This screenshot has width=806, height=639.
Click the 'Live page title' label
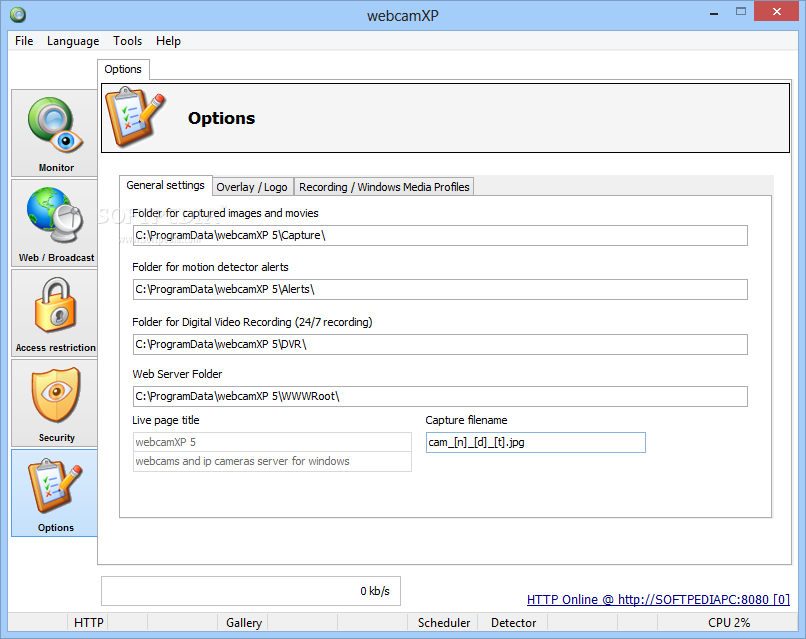166,420
